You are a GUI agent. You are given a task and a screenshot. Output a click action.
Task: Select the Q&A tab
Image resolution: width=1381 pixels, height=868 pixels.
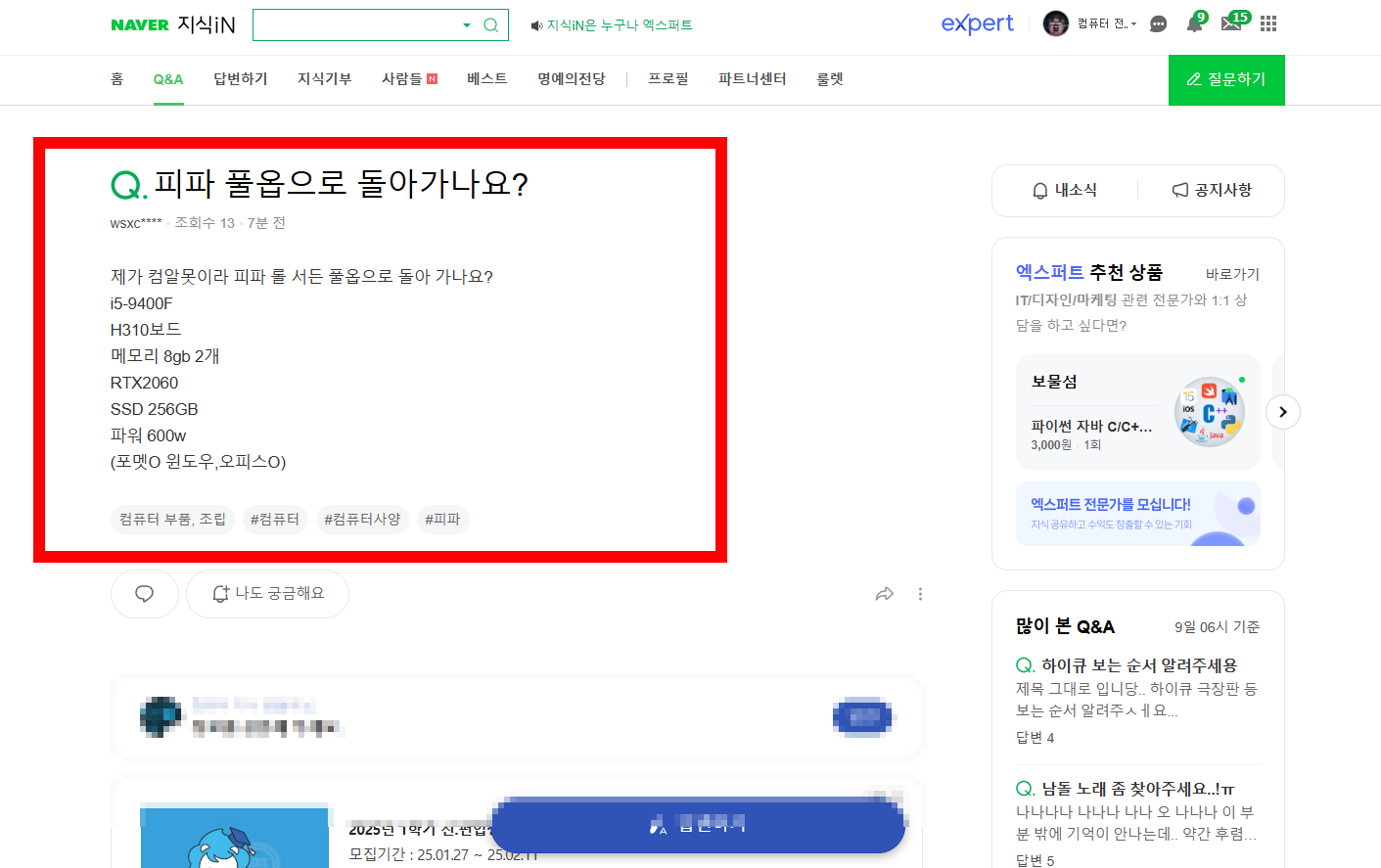point(168,79)
